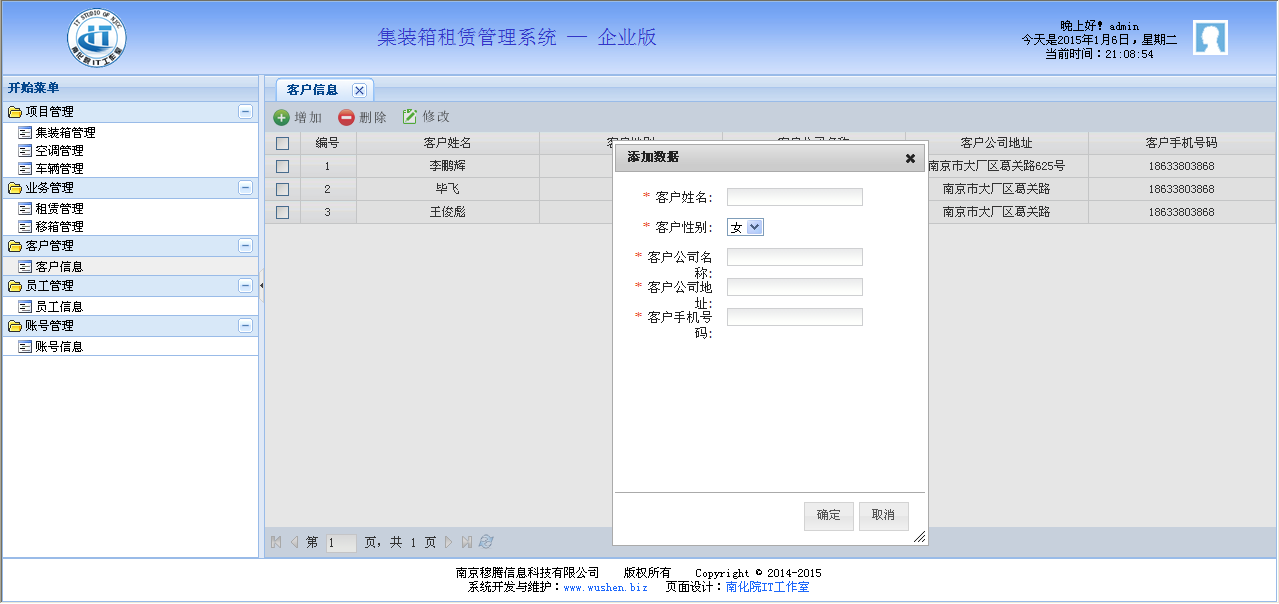Click the green Add (增加) icon
Viewport: 1279px width, 604px height.
pyautogui.click(x=282, y=117)
